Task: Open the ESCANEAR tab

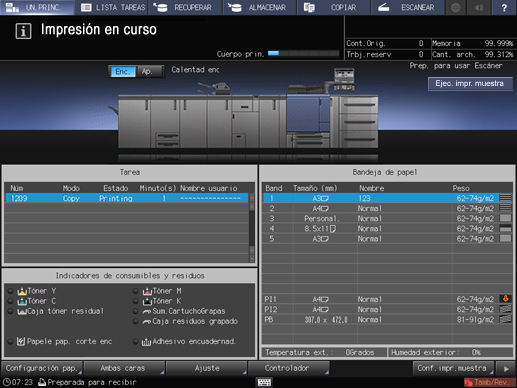Action: click(408, 7)
